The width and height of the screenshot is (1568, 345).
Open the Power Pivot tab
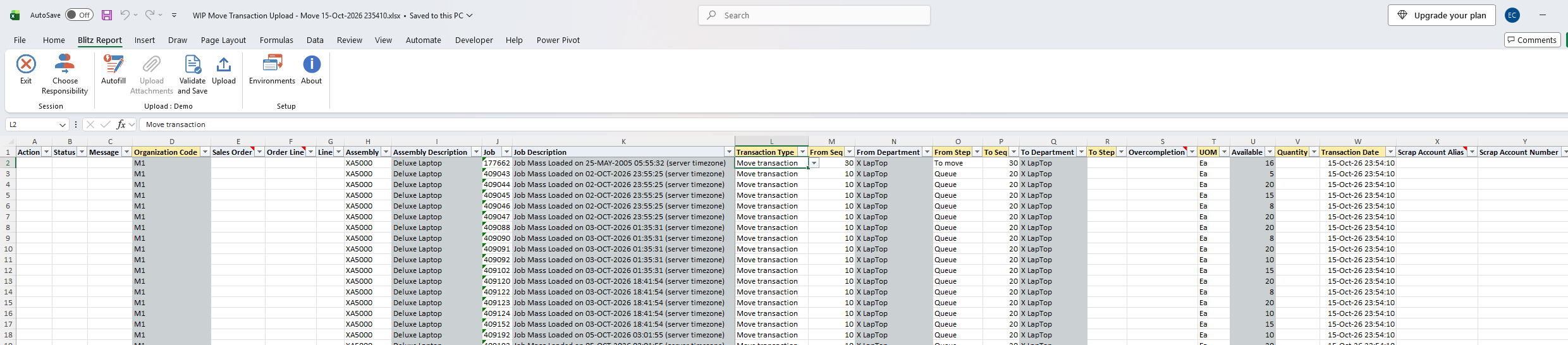(x=558, y=40)
